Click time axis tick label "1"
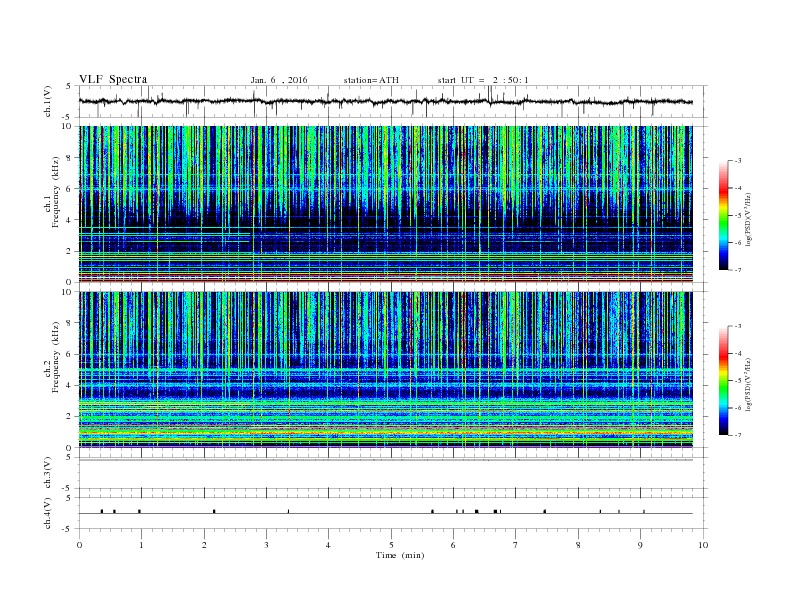Viewport: 792px width, 612px height. [141, 545]
